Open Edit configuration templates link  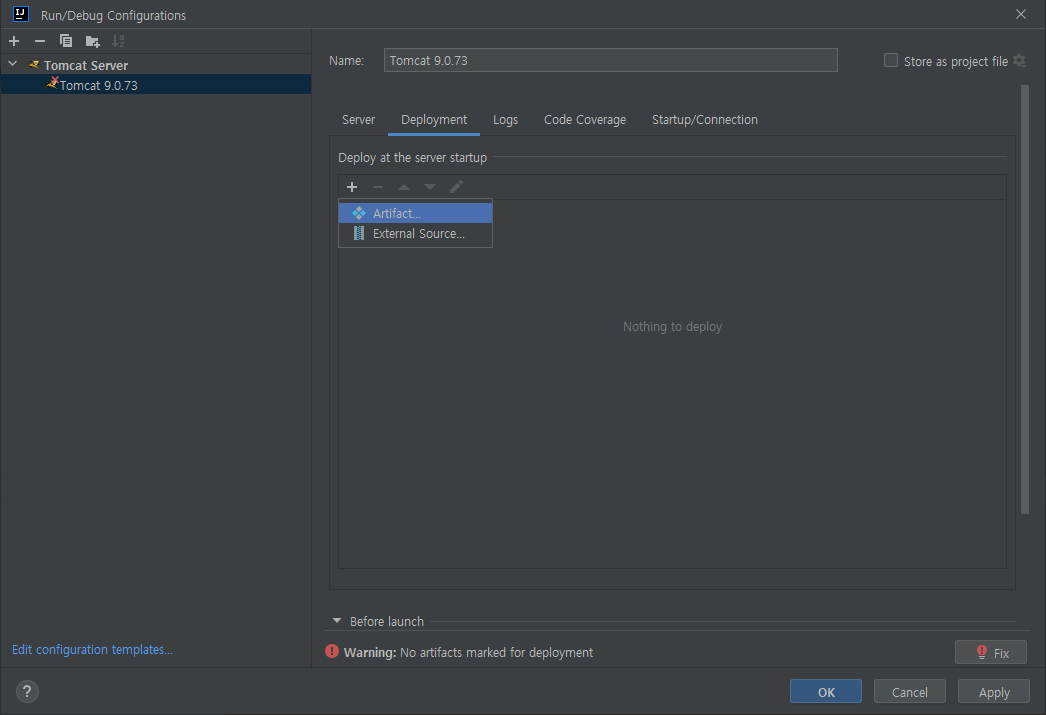pyautogui.click(x=92, y=649)
